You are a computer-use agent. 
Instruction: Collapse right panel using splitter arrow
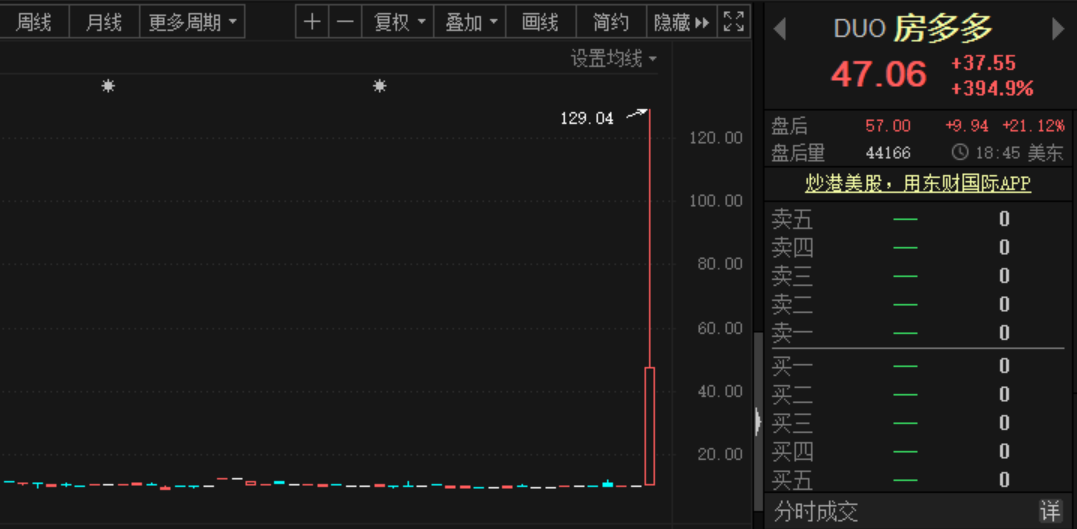point(758,422)
